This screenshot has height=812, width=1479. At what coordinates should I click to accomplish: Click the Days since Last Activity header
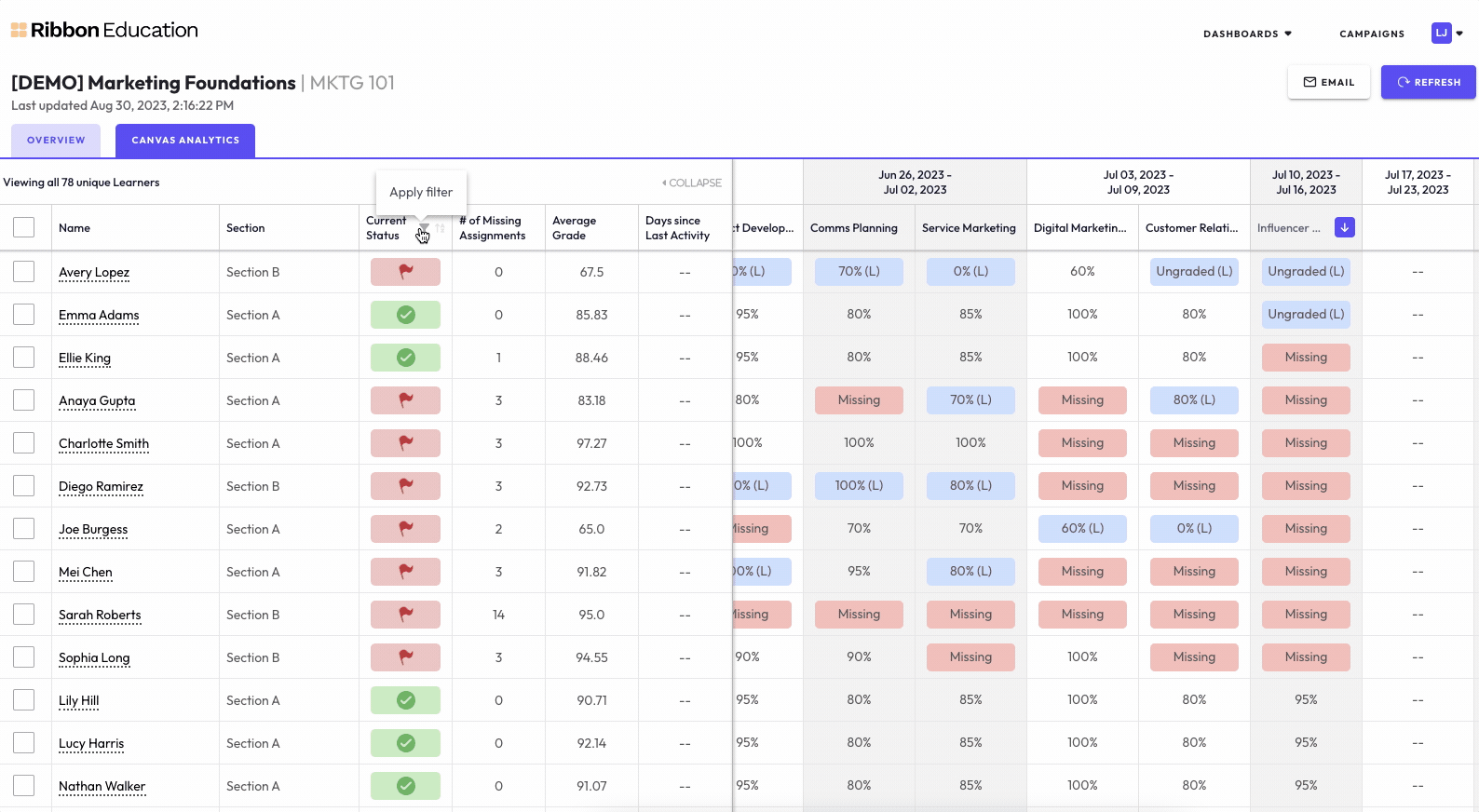tap(678, 228)
